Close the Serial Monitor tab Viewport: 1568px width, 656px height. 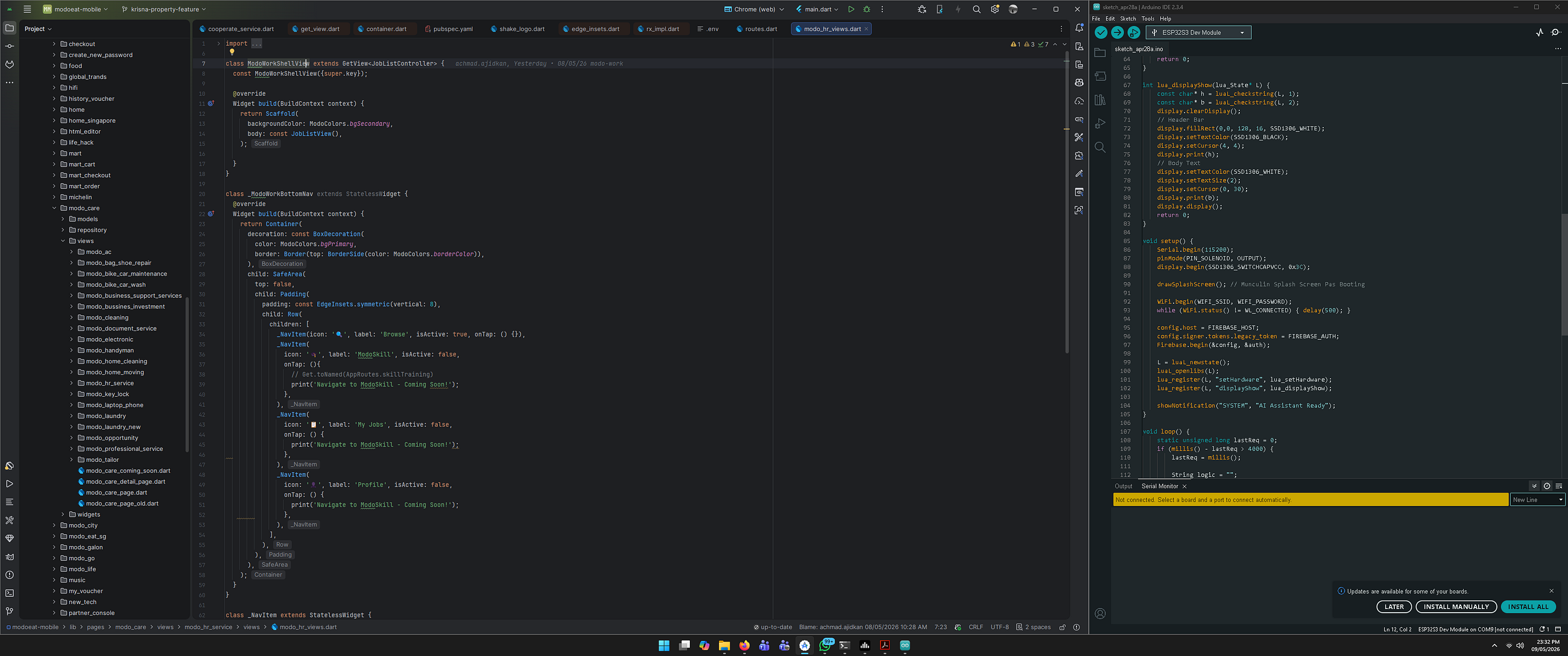(1184, 486)
